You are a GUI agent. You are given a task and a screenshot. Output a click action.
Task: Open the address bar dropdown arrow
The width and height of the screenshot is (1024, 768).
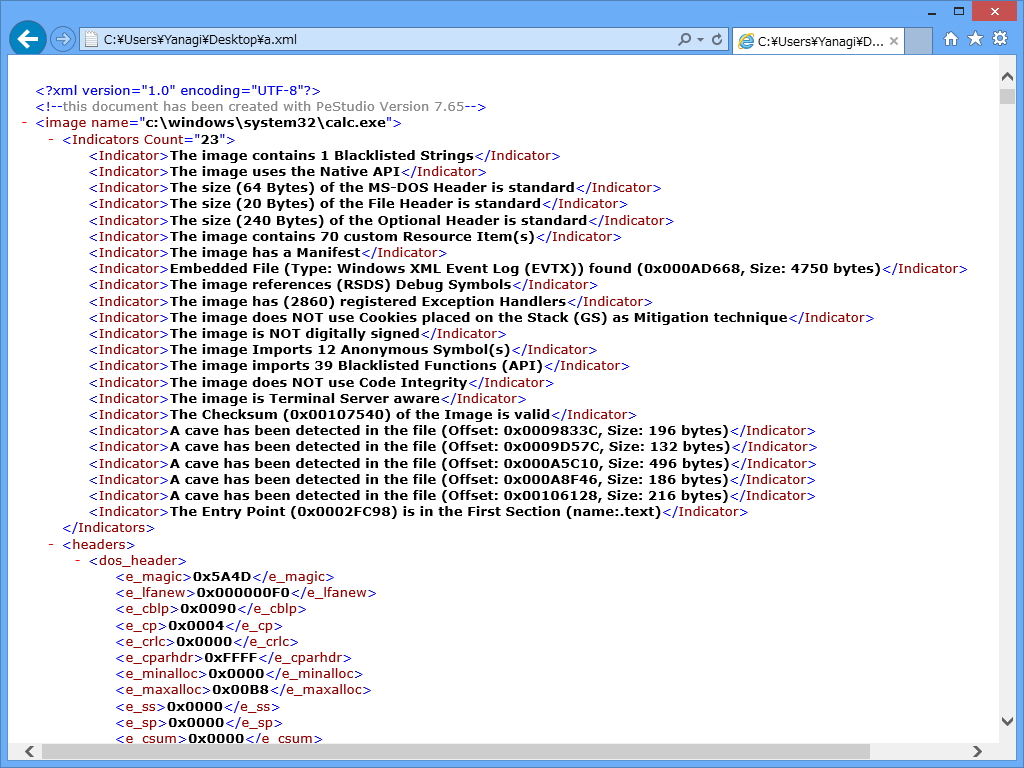[700, 39]
